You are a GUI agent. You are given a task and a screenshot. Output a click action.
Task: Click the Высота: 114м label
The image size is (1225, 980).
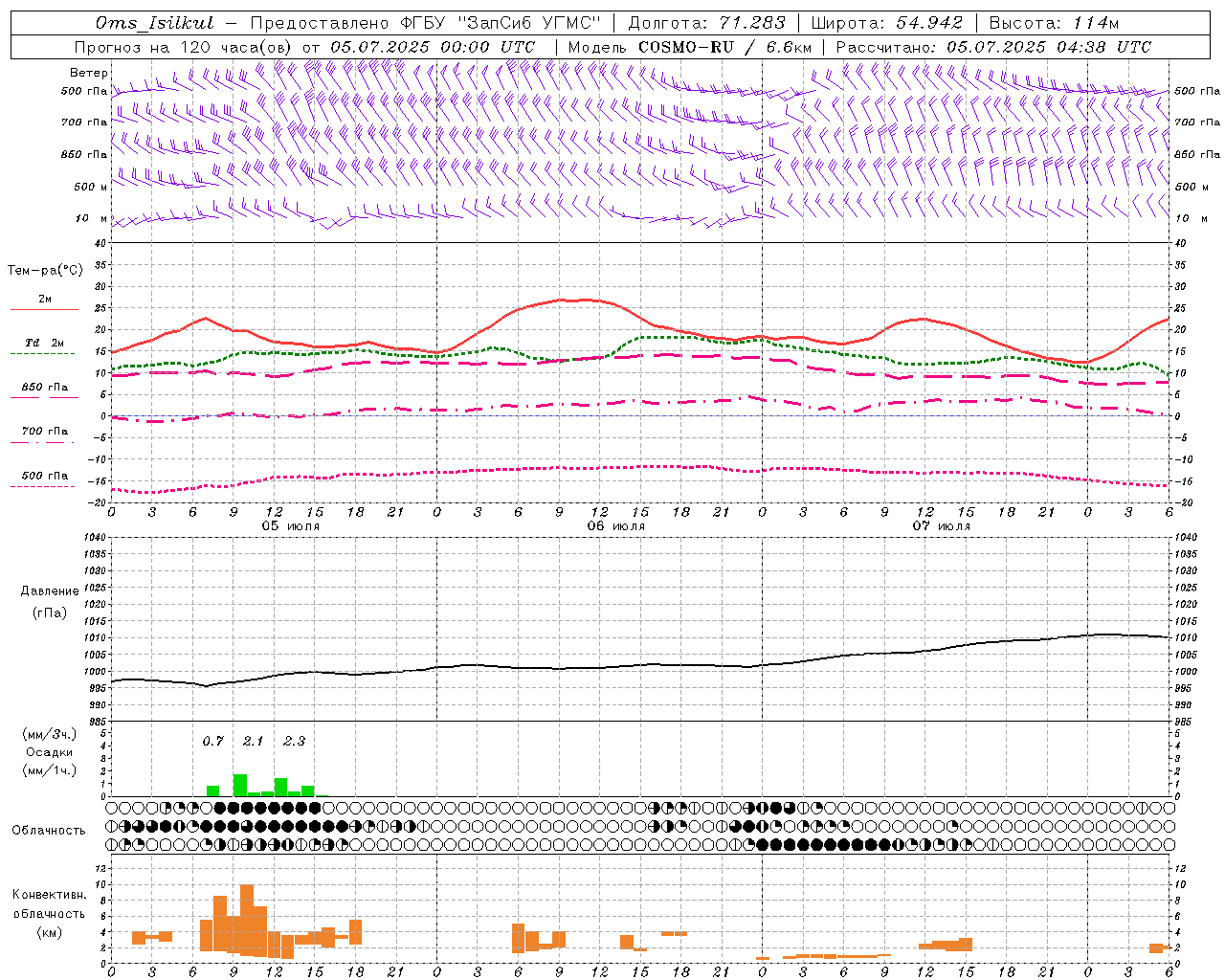coord(1054,23)
